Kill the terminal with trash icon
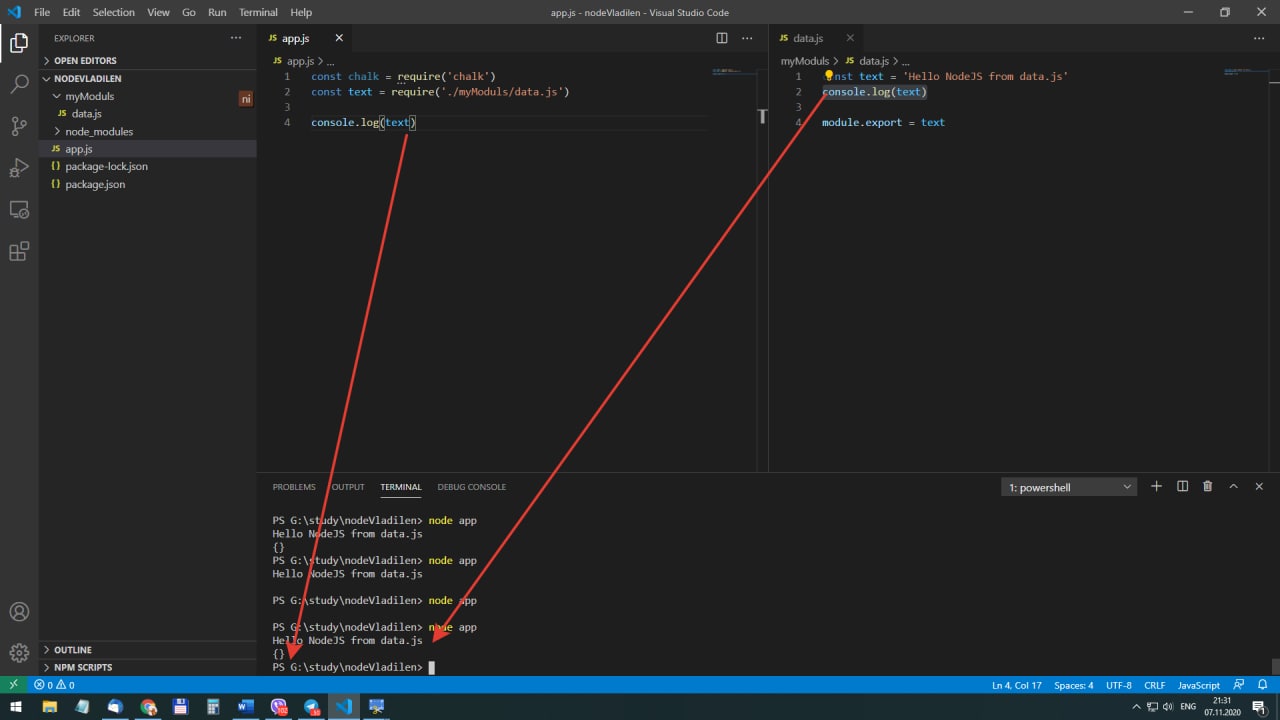The image size is (1280, 720). tap(1207, 486)
